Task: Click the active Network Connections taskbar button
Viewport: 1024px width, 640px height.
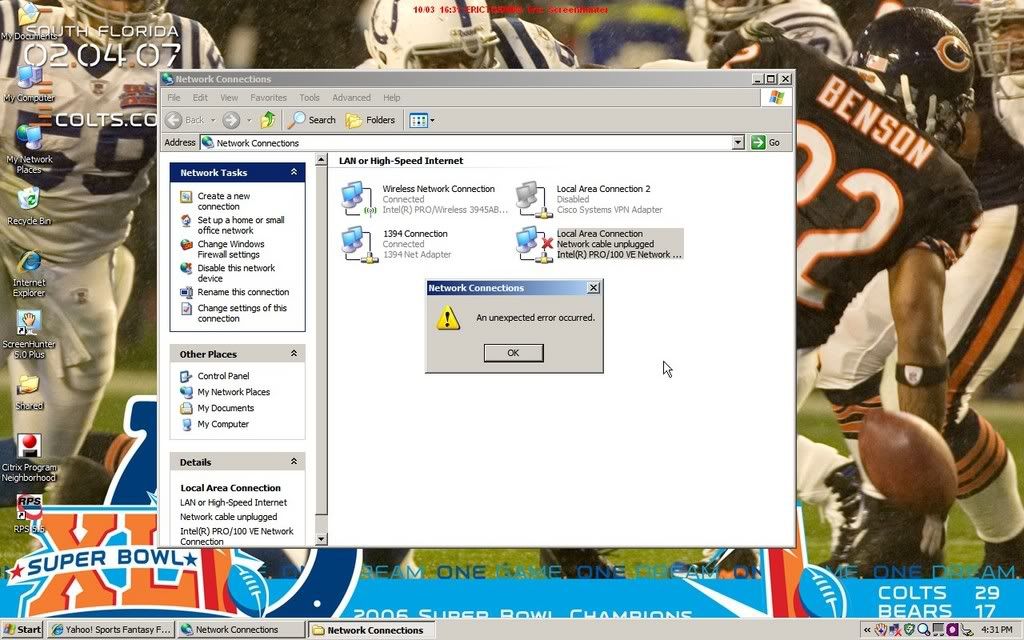Action: pyautogui.click(x=371, y=630)
